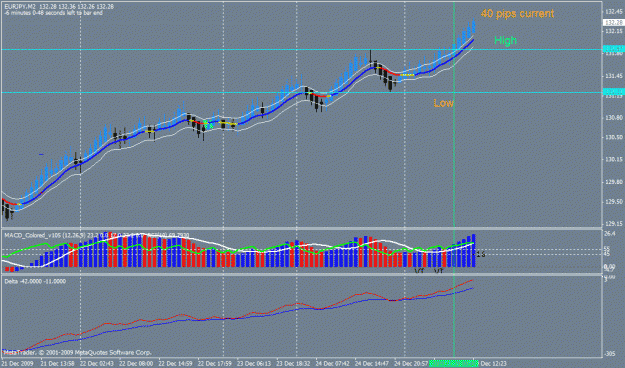Click the 130.80 price scale value
625x368 pixels.
(x=613, y=118)
